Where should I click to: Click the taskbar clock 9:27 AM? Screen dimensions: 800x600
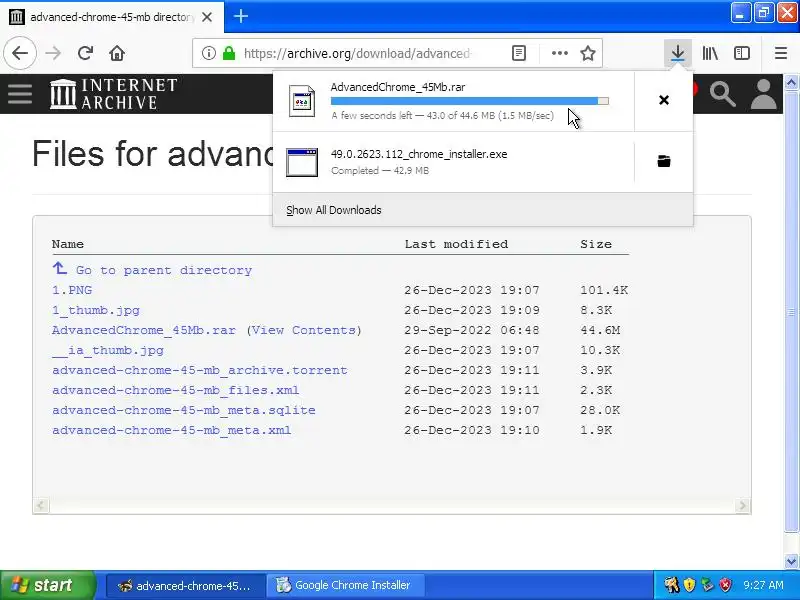[763, 585]
